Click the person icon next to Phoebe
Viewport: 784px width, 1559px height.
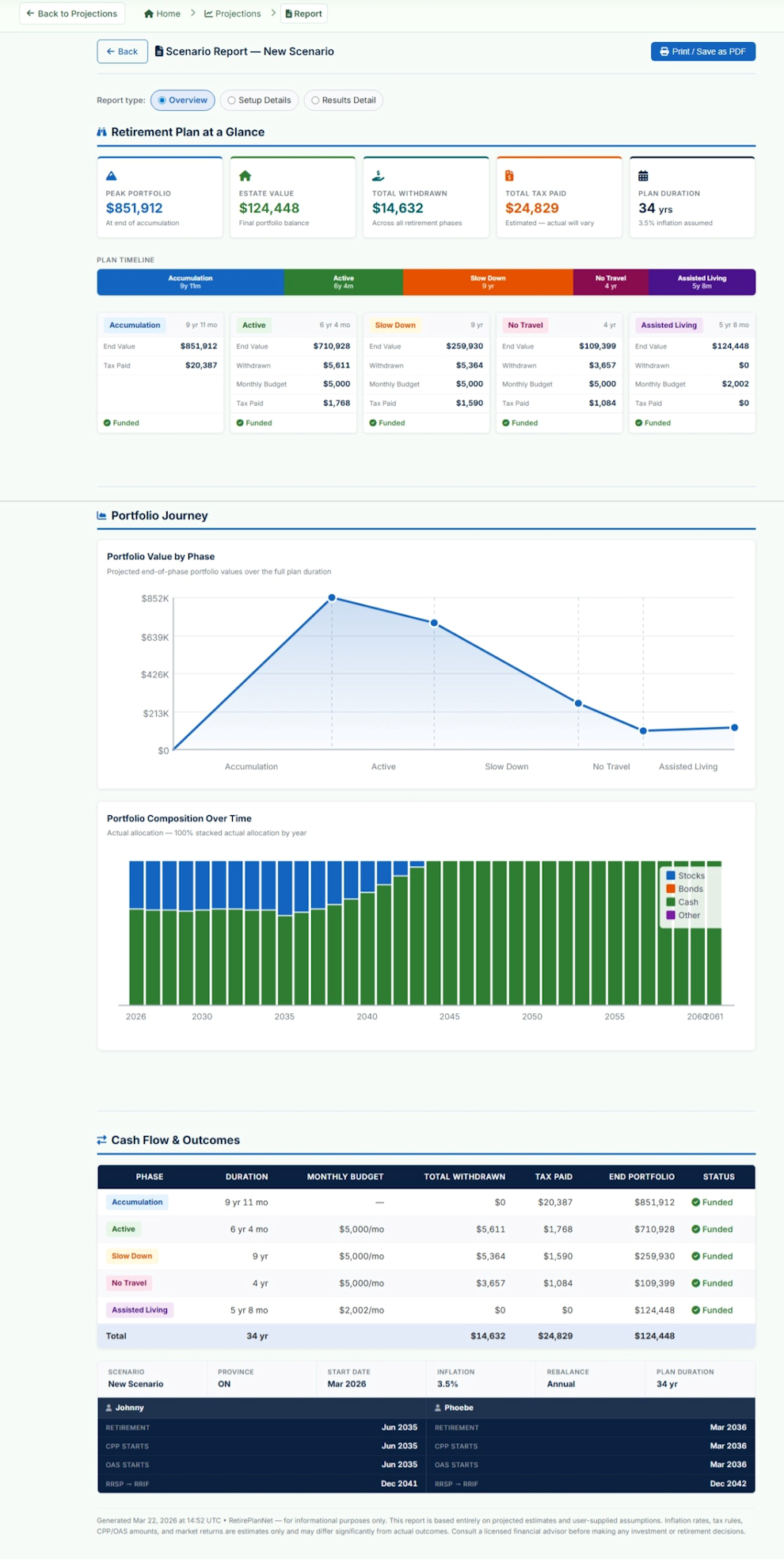click(438, 1408)
